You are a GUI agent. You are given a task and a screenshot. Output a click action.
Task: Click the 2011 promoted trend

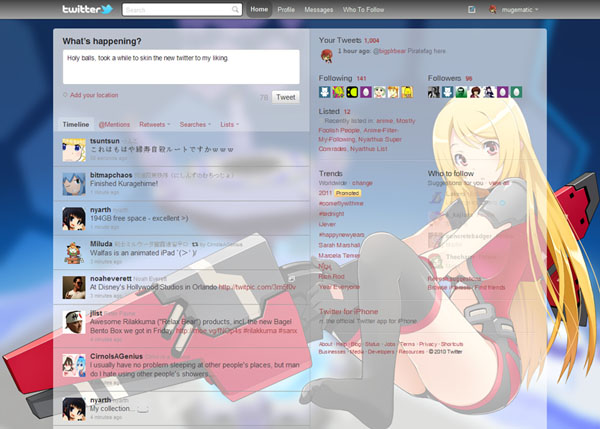coord(325,193)
